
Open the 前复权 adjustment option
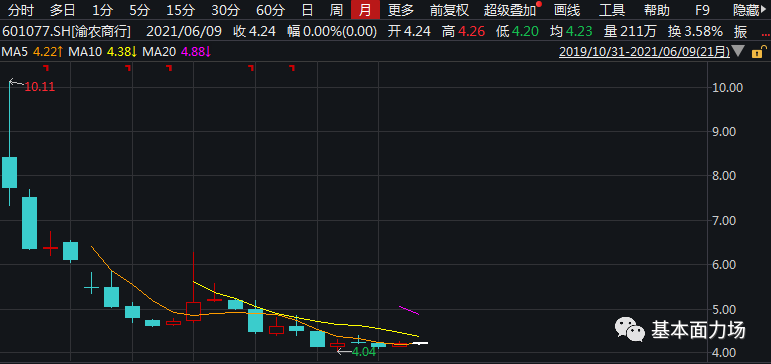(449, 9)
